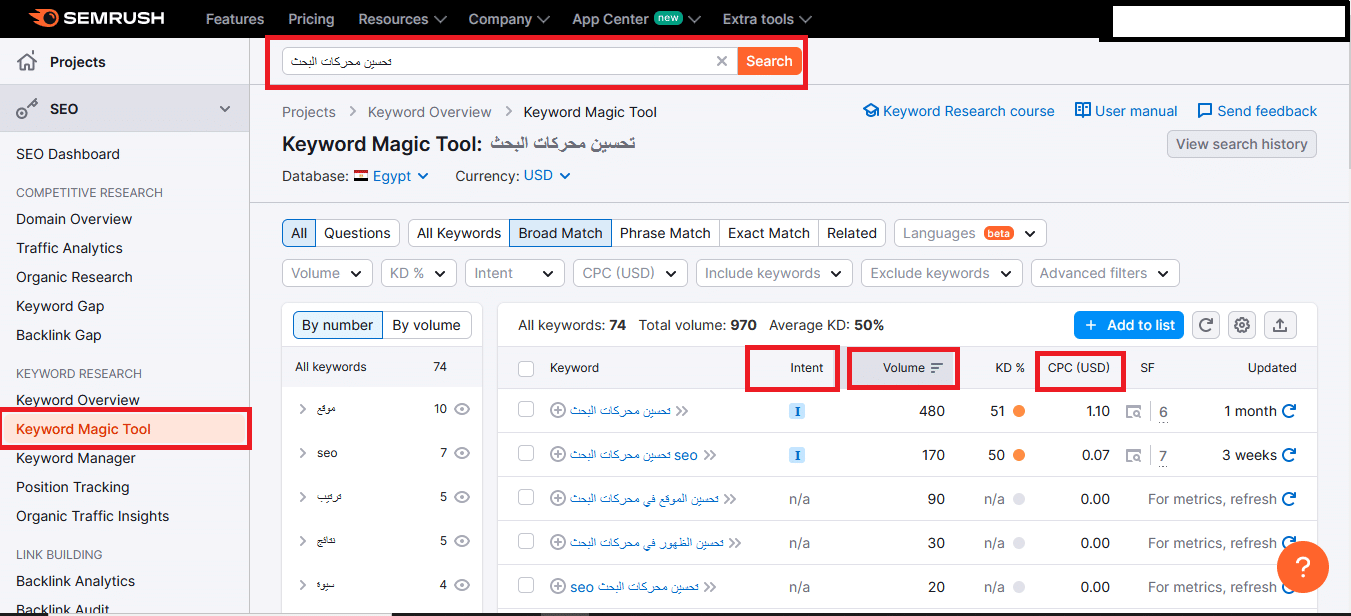Expand the seo keyword group chevron
Screen dimensions: 1351x616
[303, 453]
